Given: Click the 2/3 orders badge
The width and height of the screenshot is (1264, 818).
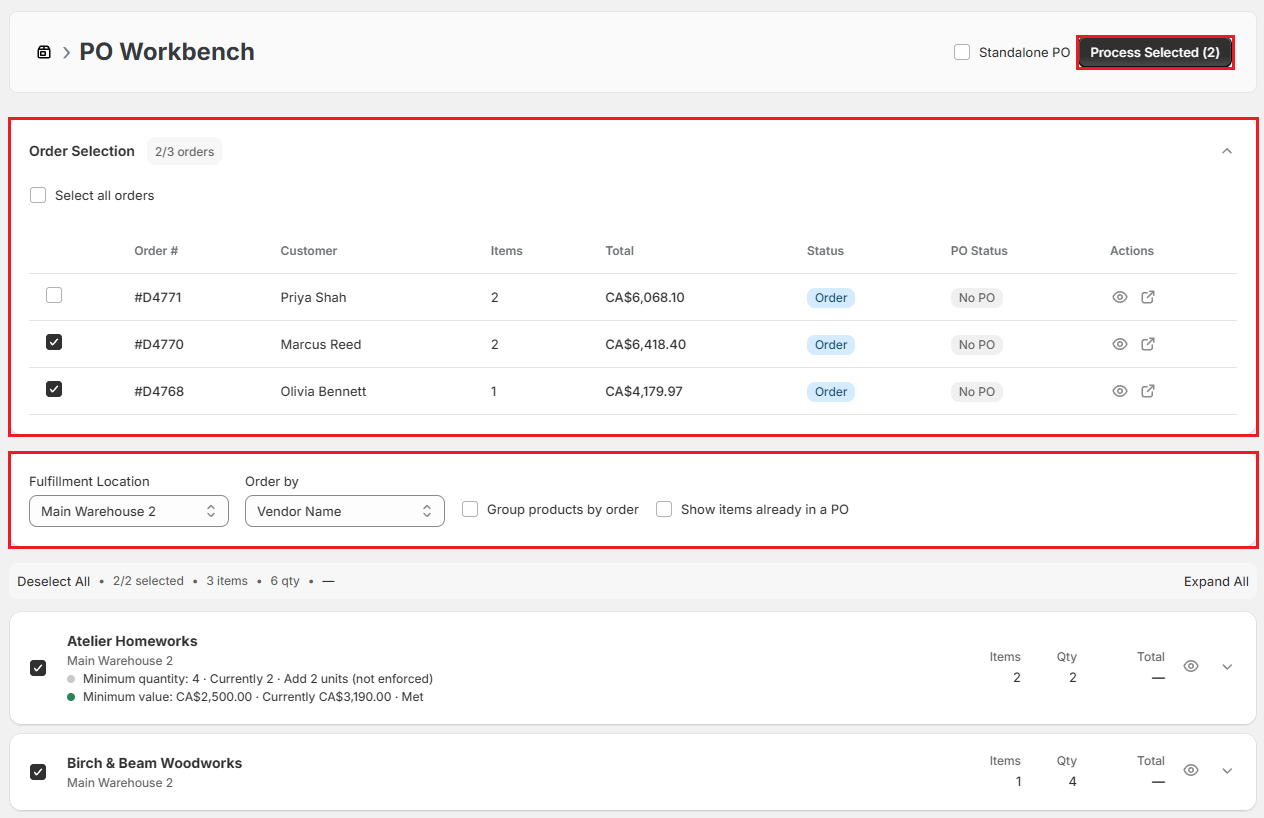Looking at the screenshot, I should pos(184,151).
